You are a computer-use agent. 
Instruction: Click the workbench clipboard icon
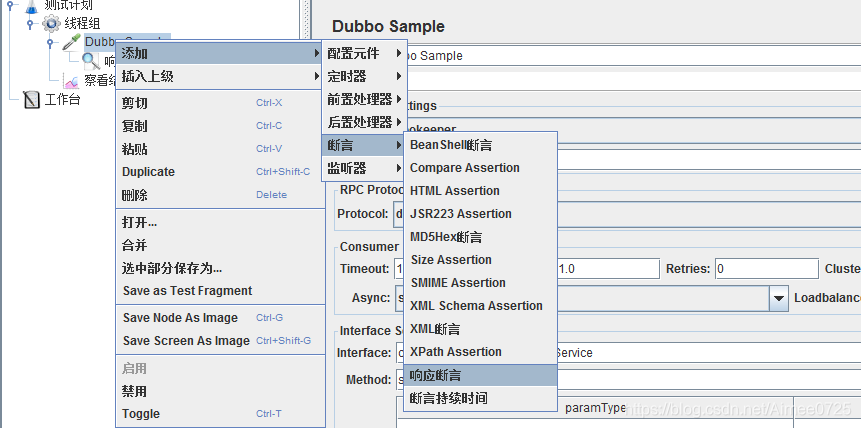(x=32, y=100)
